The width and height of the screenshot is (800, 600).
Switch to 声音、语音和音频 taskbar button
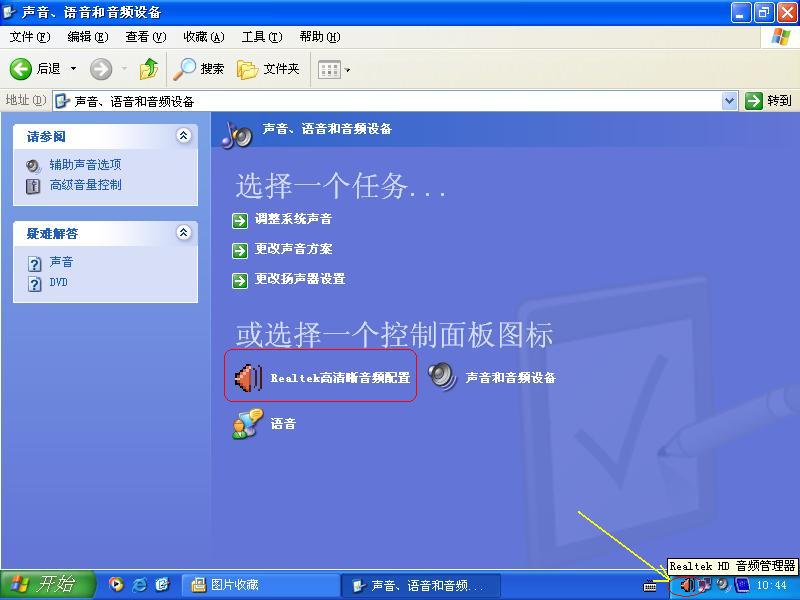point(420,585)
